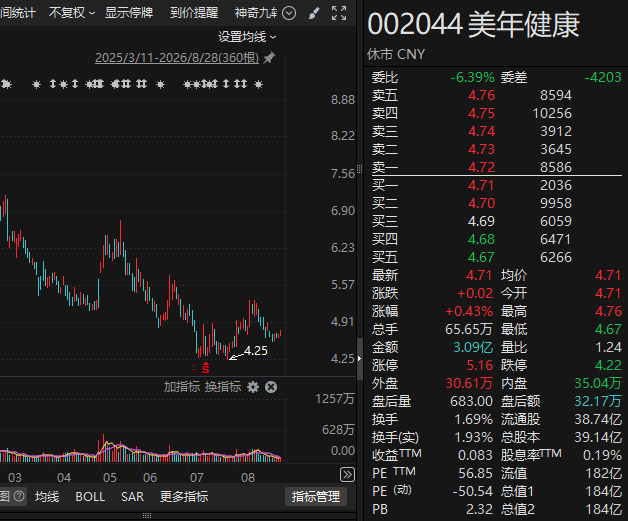Click the side panel vertical scrollbar
This screenshot has height=521, width=628.
point(360,358)
